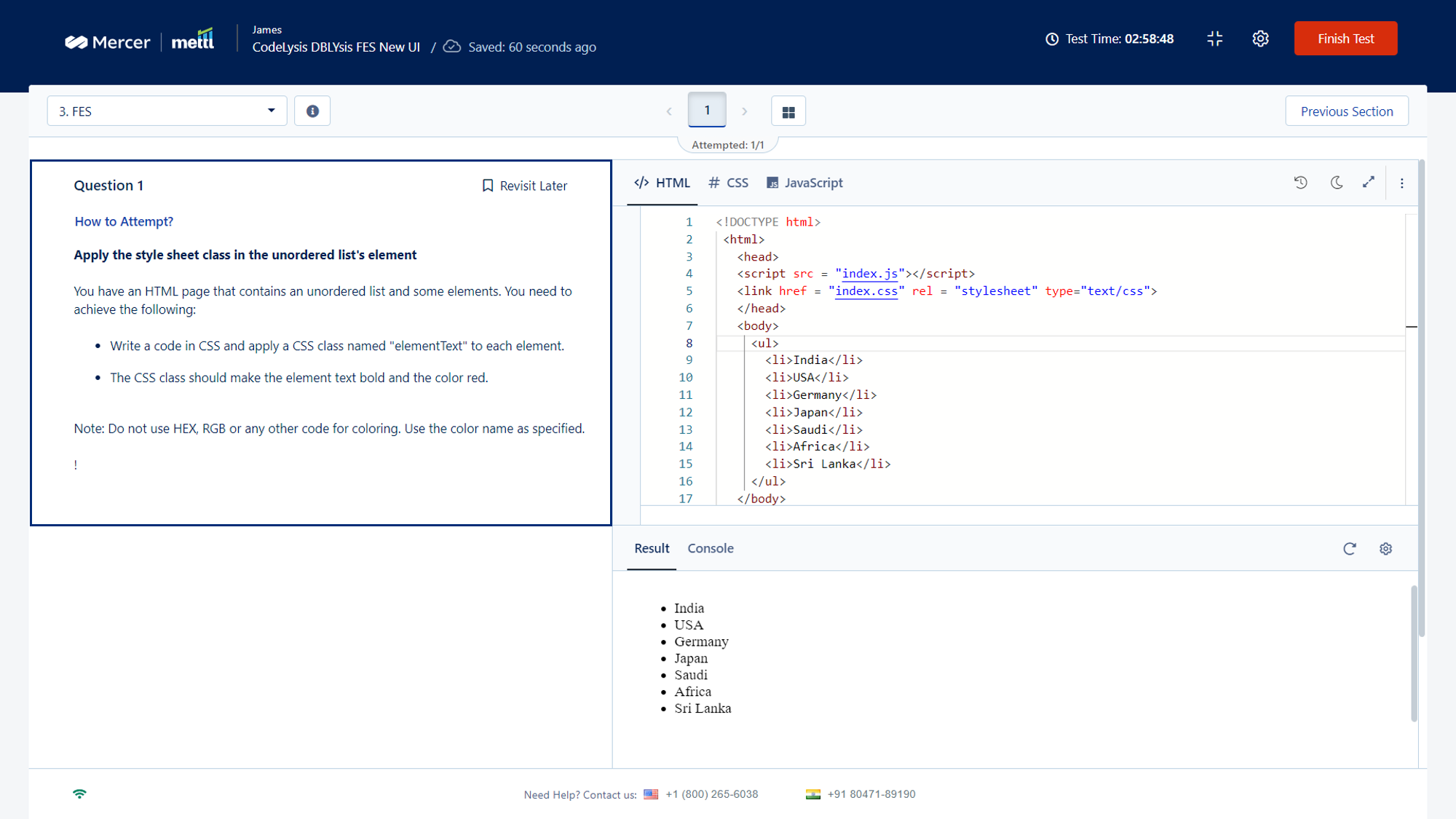Screen dimensions: 1456x819
Task: Click the code history icon
Action: [x=1300, y=183]
